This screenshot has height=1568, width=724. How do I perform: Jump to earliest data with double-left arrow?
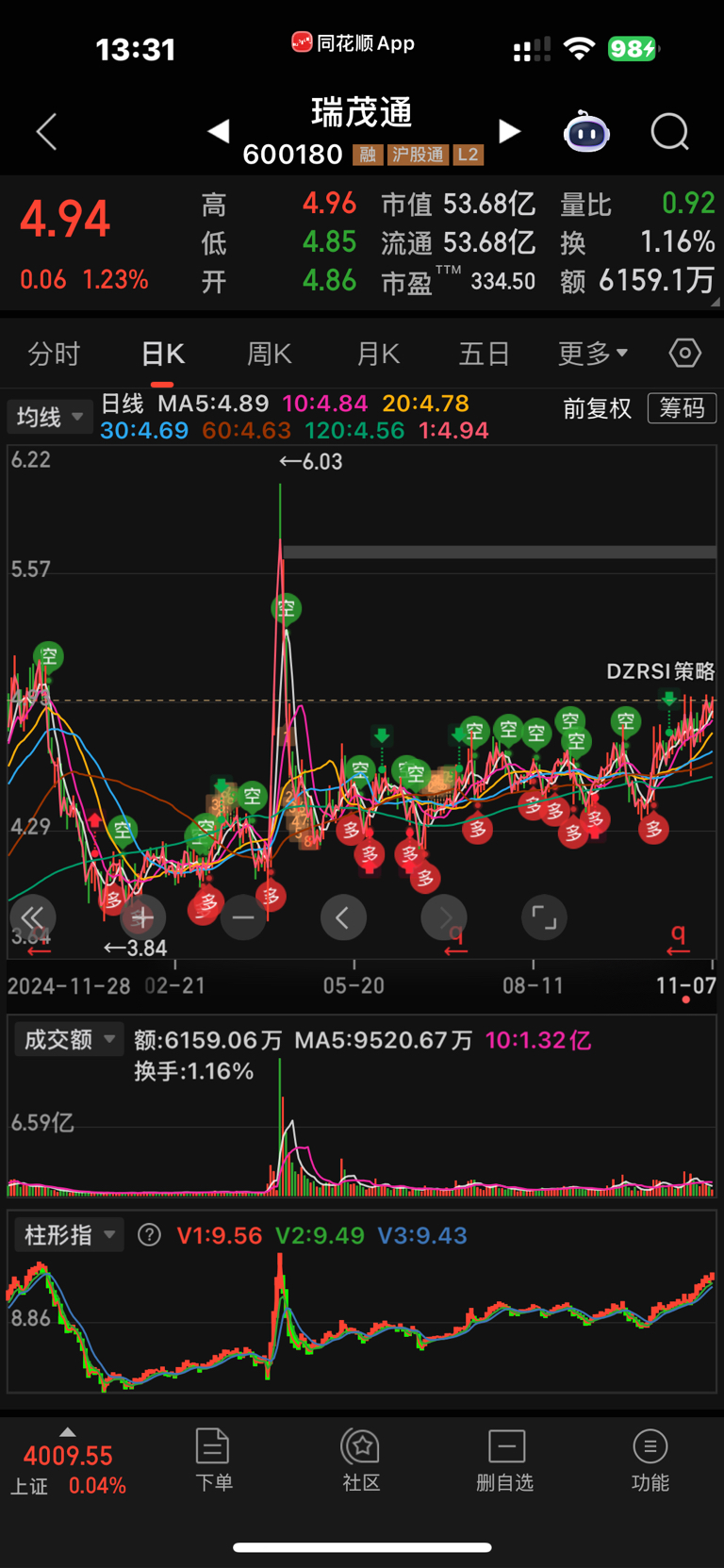pyautogui.click(x=32, y=917)
